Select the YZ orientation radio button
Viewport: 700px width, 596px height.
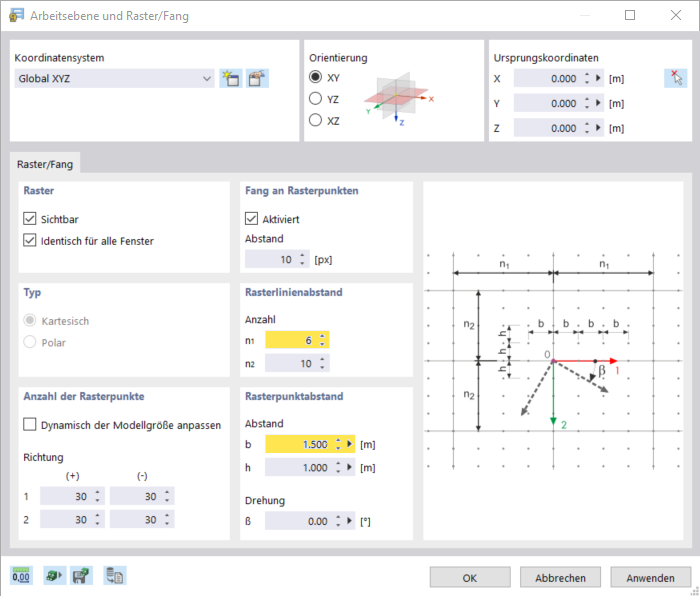pyautogui.click(x=316, y=98)
